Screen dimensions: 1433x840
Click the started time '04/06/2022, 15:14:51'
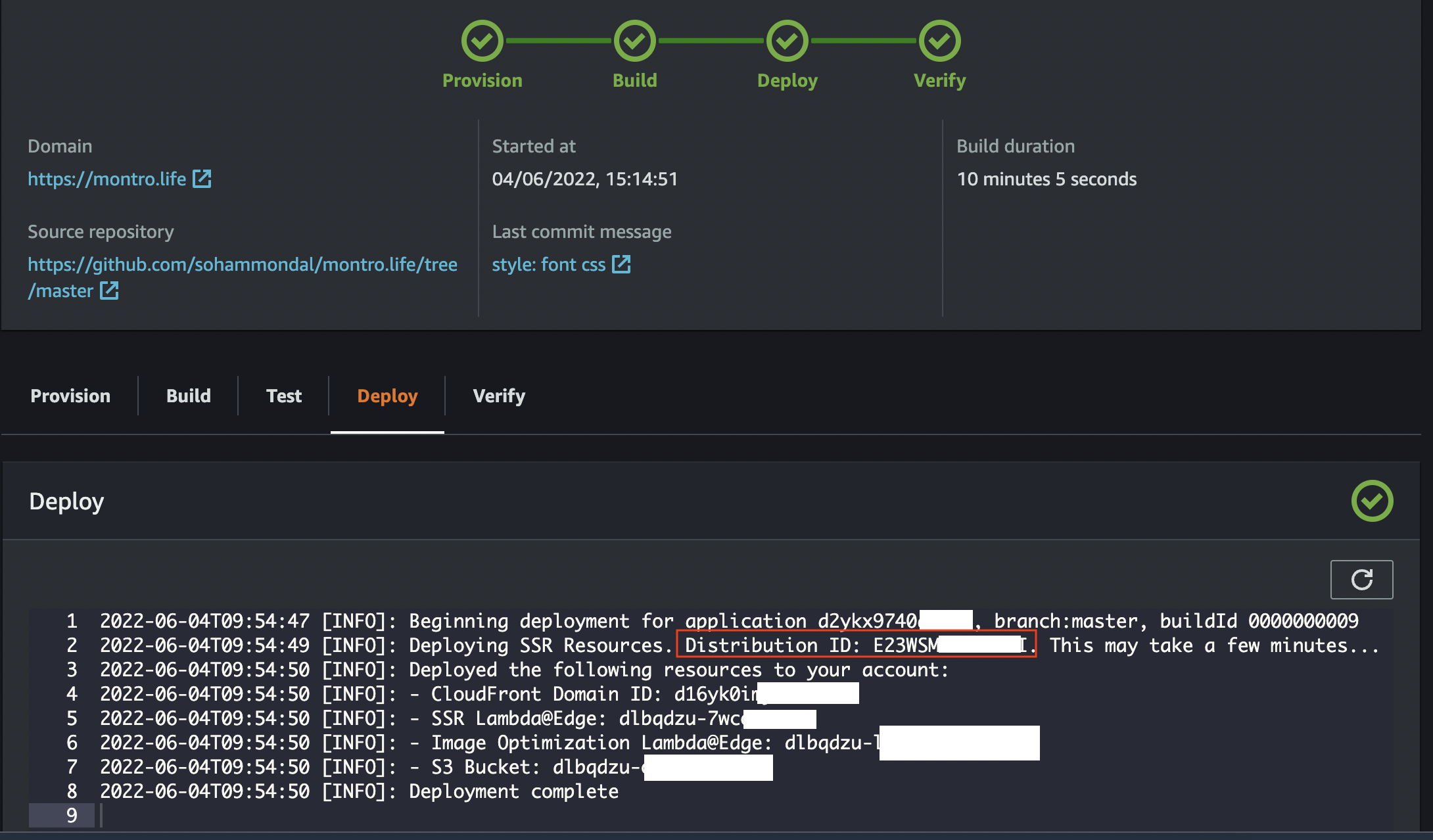pyautogui.click(x=584, y=179)
